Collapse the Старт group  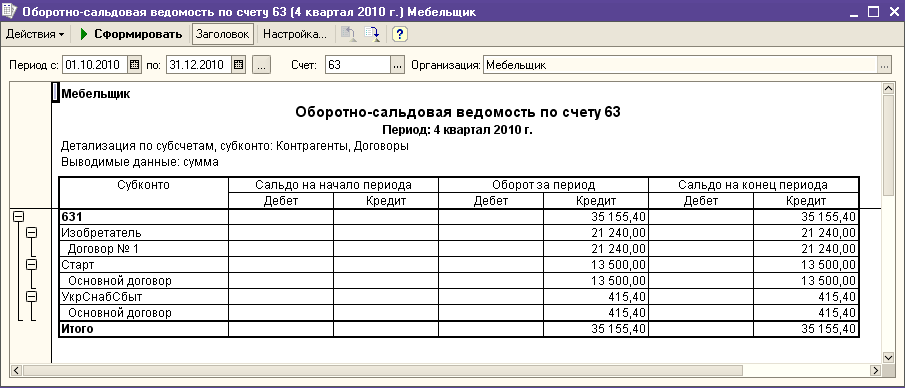32,264
